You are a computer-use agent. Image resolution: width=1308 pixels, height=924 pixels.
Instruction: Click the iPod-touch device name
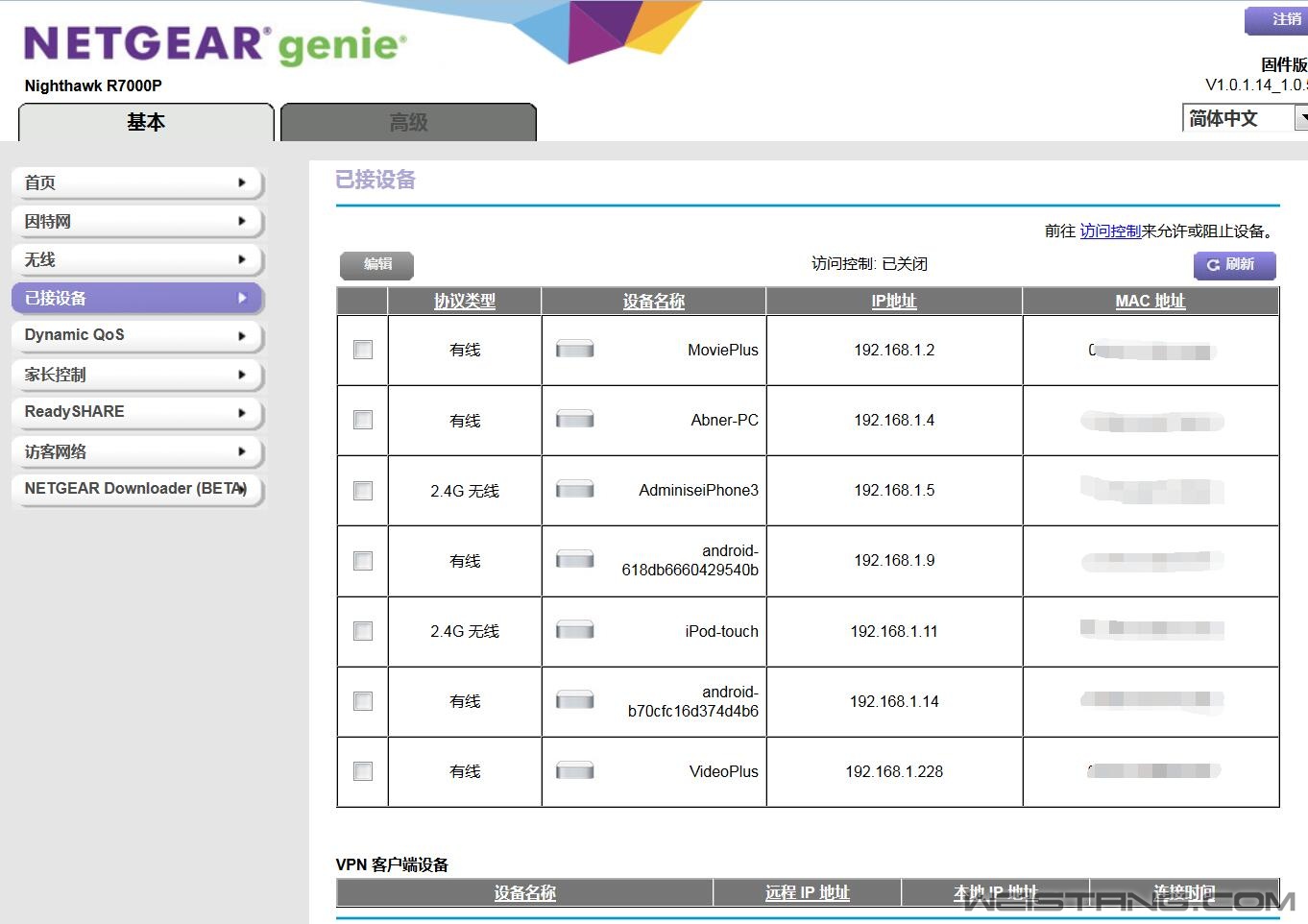click(x=722, y=631)
